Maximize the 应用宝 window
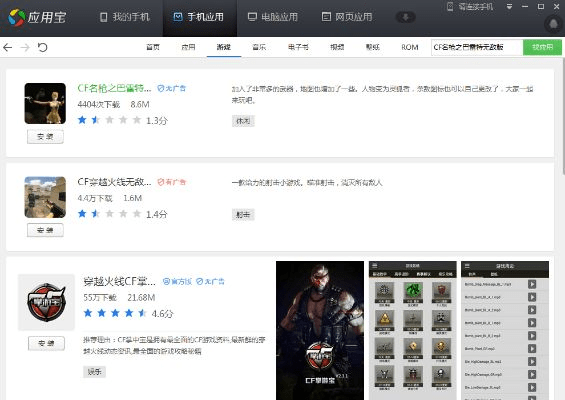The image size is (565, 400). tap(541, 6)
